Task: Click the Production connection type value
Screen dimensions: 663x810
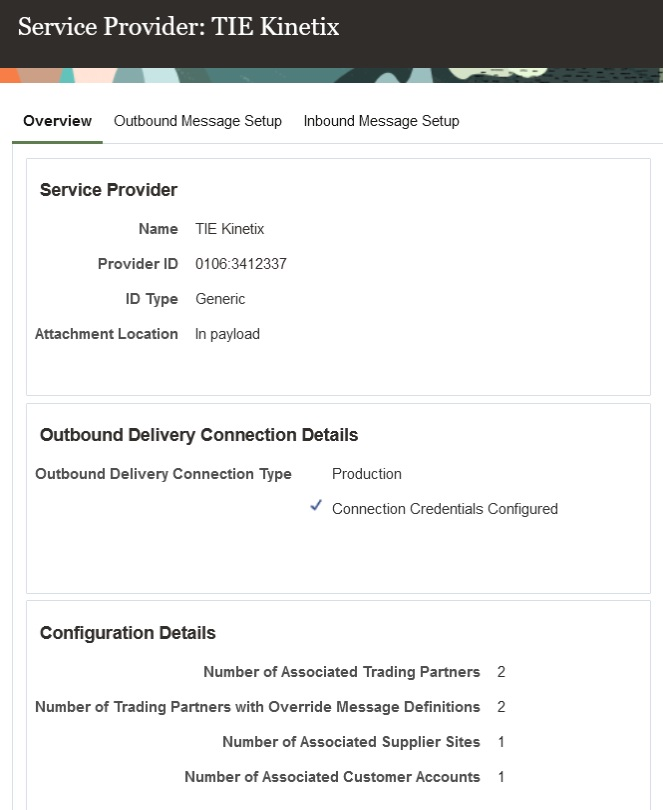Action: (366, 473)
